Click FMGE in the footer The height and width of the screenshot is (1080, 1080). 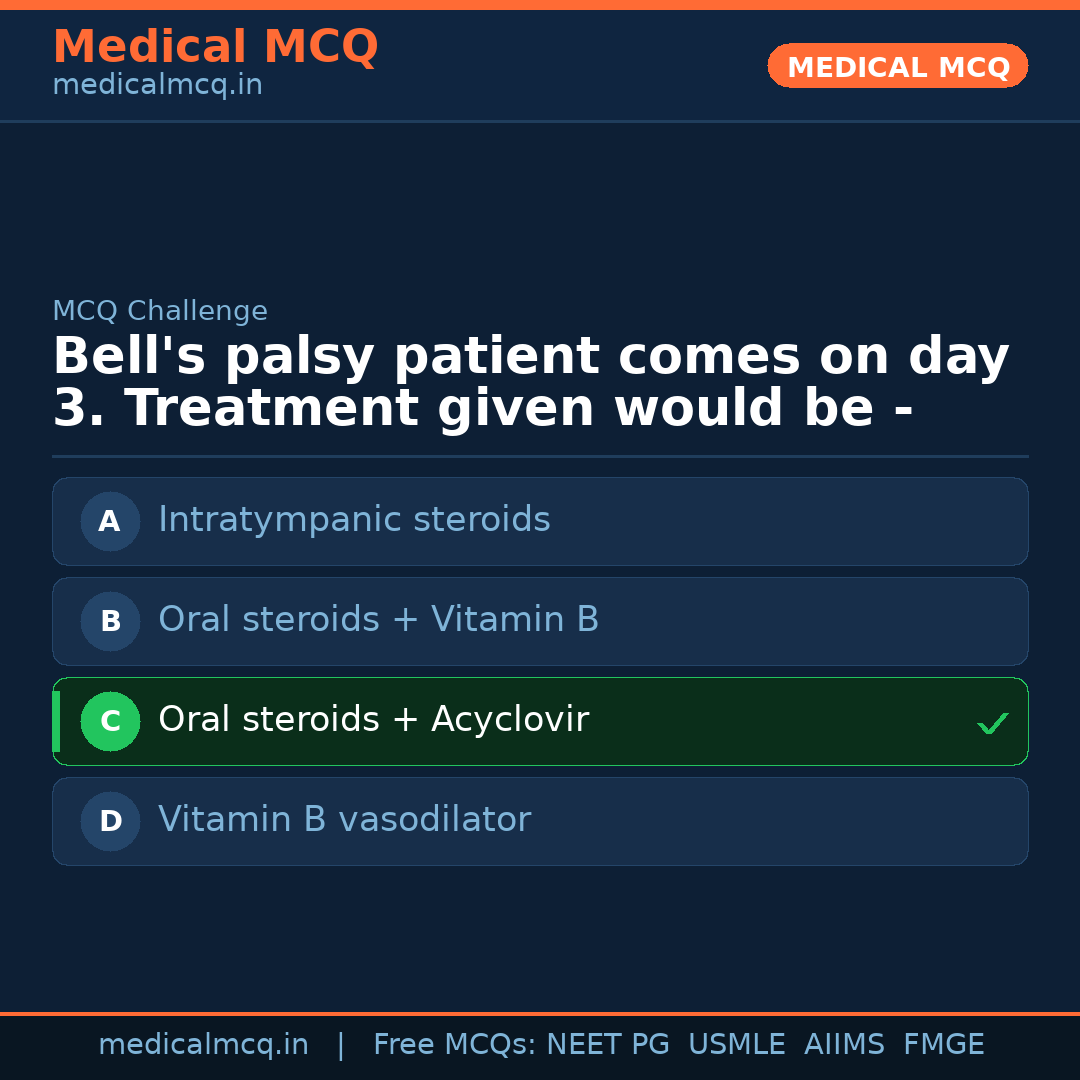pyautogui.click(x=943, y=1045)
